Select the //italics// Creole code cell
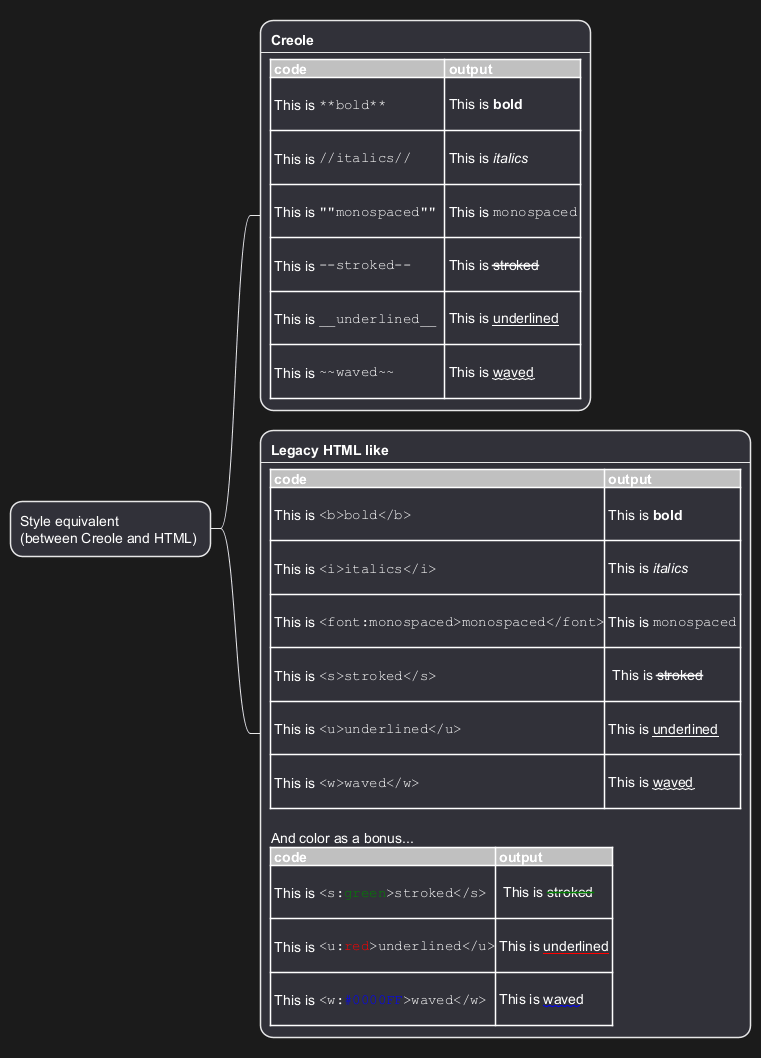The height and width of the screenshot is (1058, 761). click(357, 159)
